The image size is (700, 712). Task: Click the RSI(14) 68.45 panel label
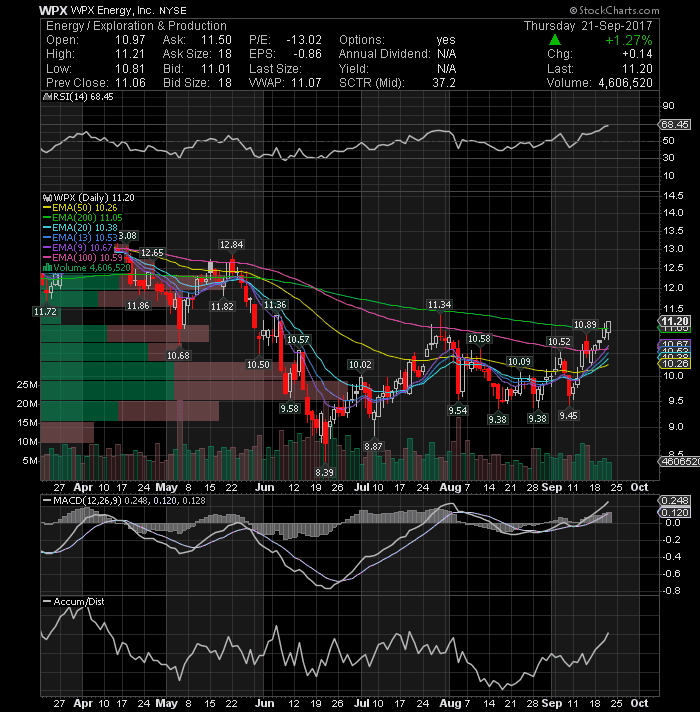coord(78,97)
